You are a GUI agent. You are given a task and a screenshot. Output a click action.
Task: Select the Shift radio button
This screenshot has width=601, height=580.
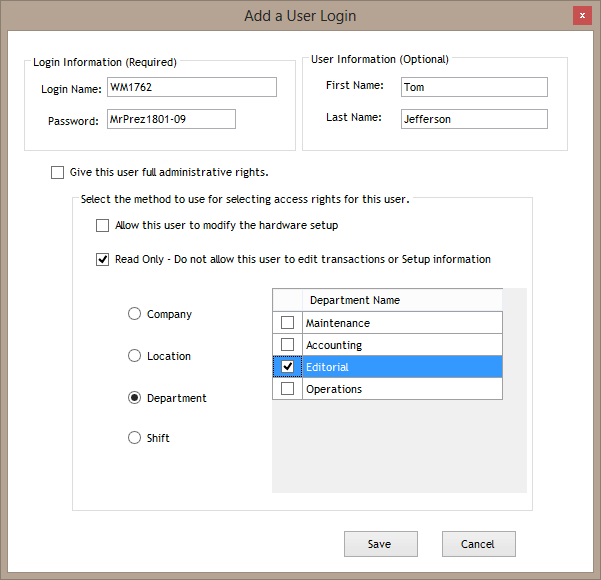pos(134,438)
